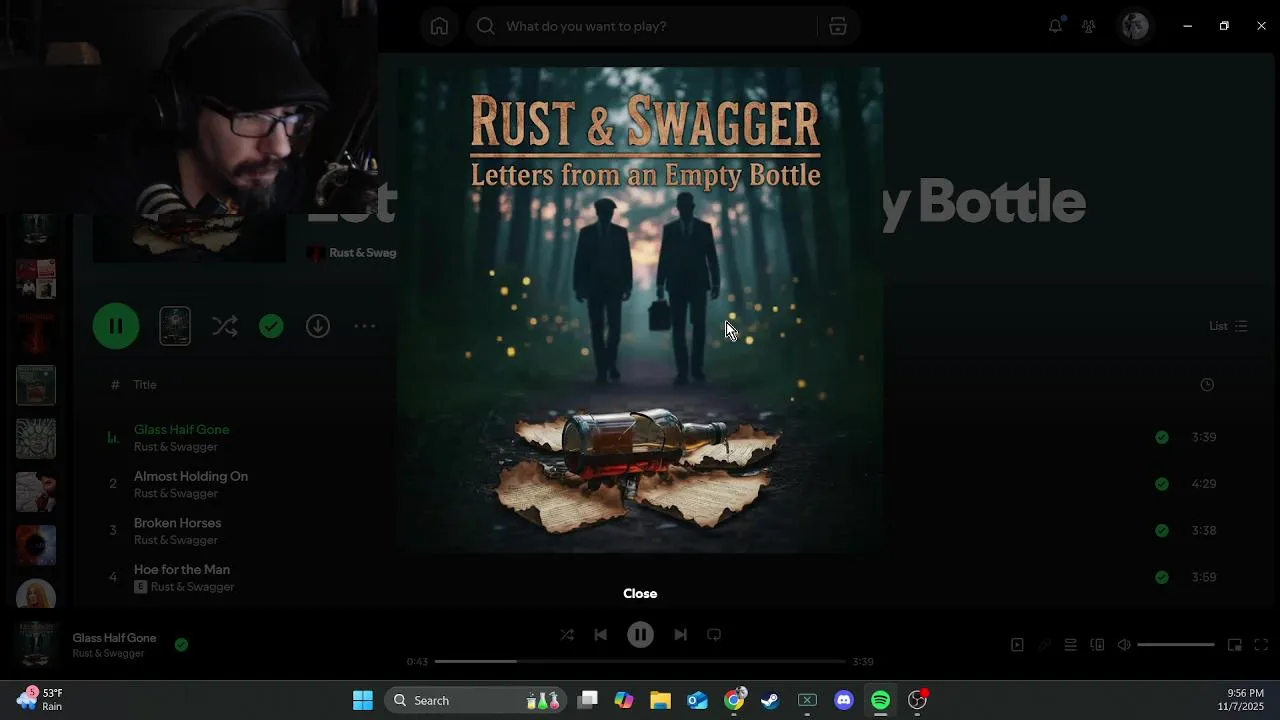This screenshot has height=720, width=1280.
Task: Open the playback Queue icon
Action: pos(1070,645)
